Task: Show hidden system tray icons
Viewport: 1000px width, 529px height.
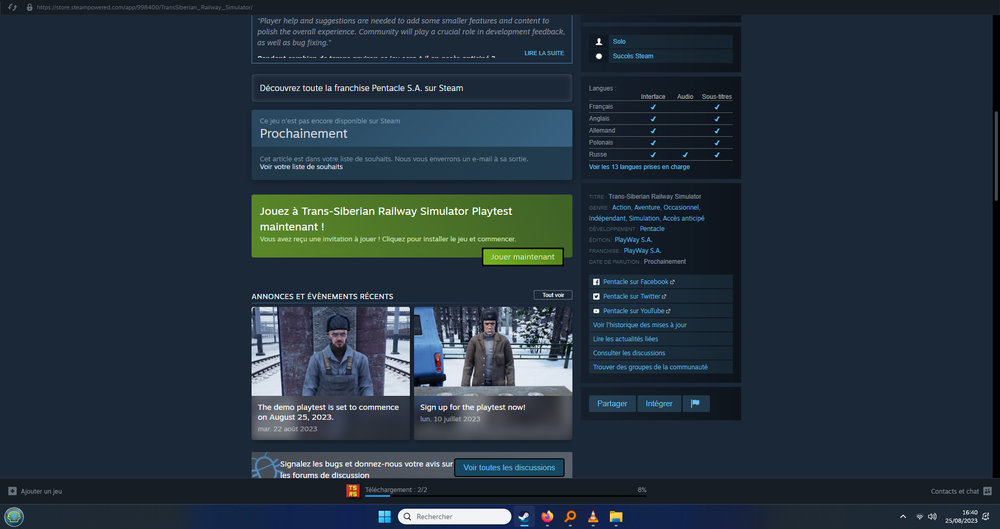Action: [902, 517]
